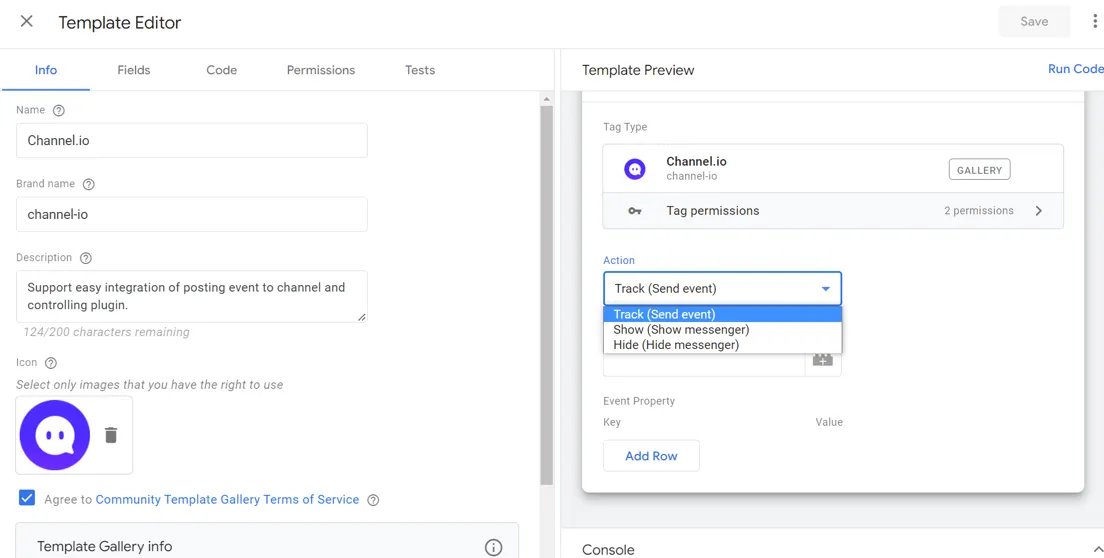Click the Brand name input field
Image resolution: width=1104 pixels, height=558 pixels.
(x=192, y=214)
